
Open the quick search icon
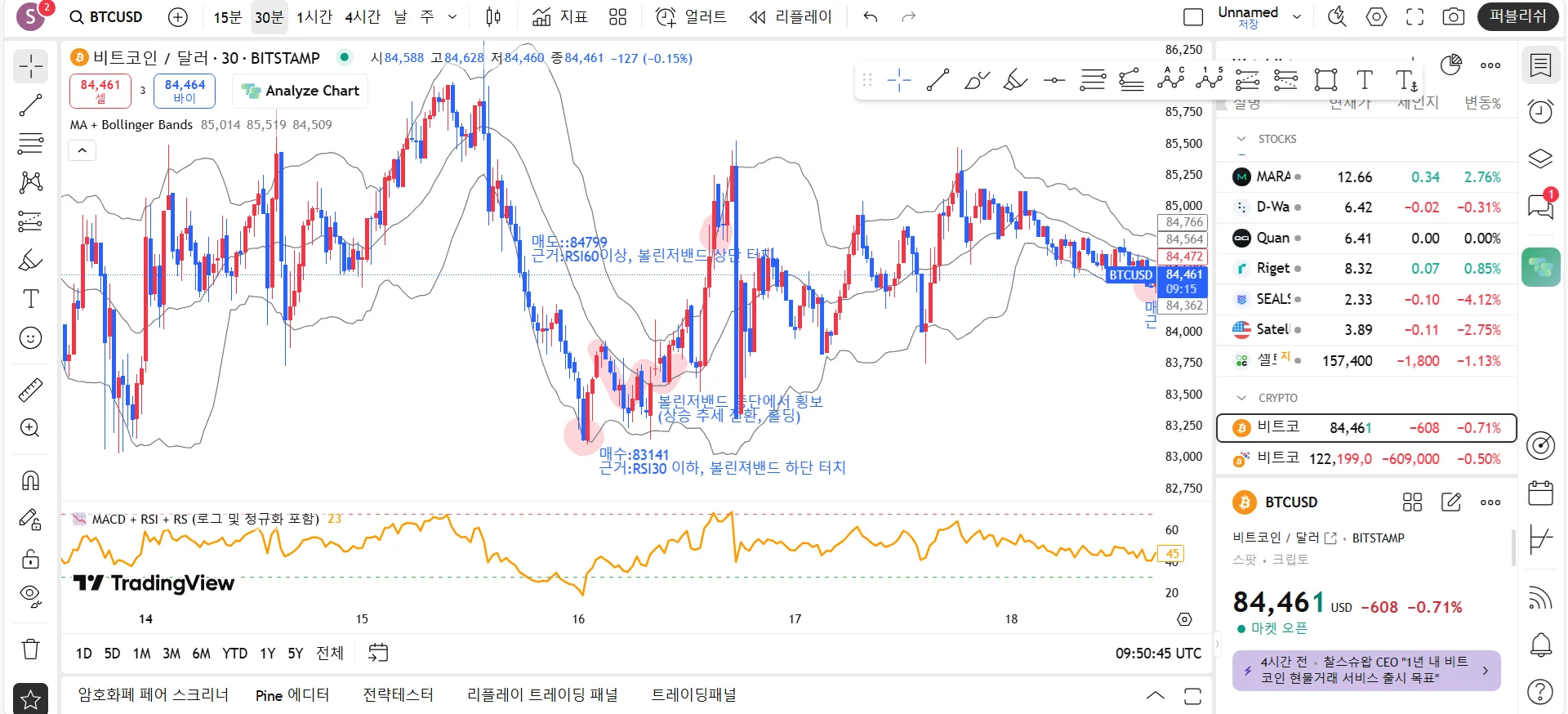(x=1337, y=17)
